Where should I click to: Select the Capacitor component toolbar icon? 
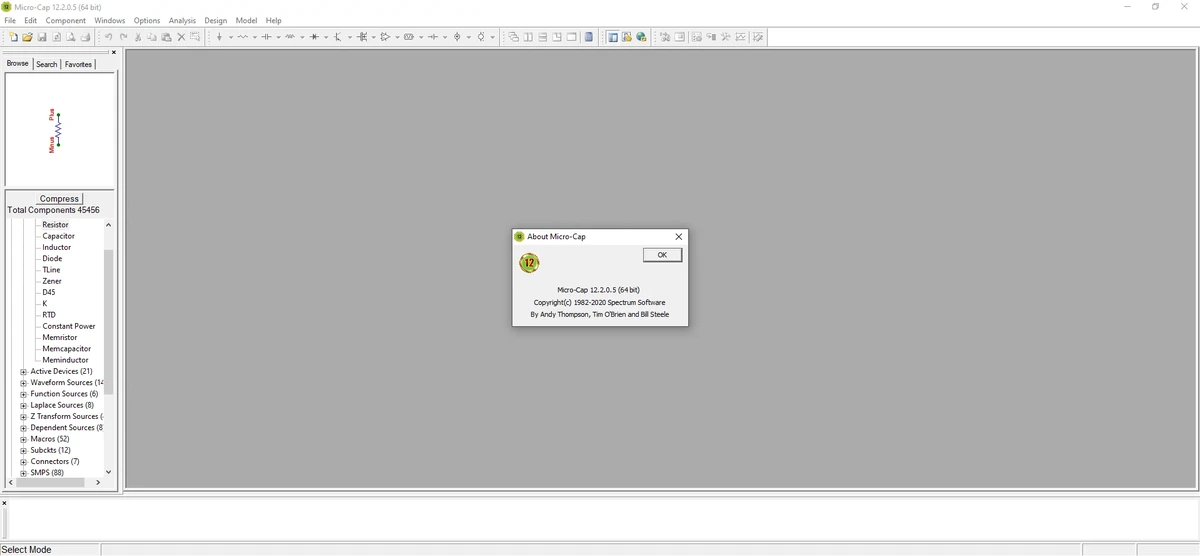[266, 37]
